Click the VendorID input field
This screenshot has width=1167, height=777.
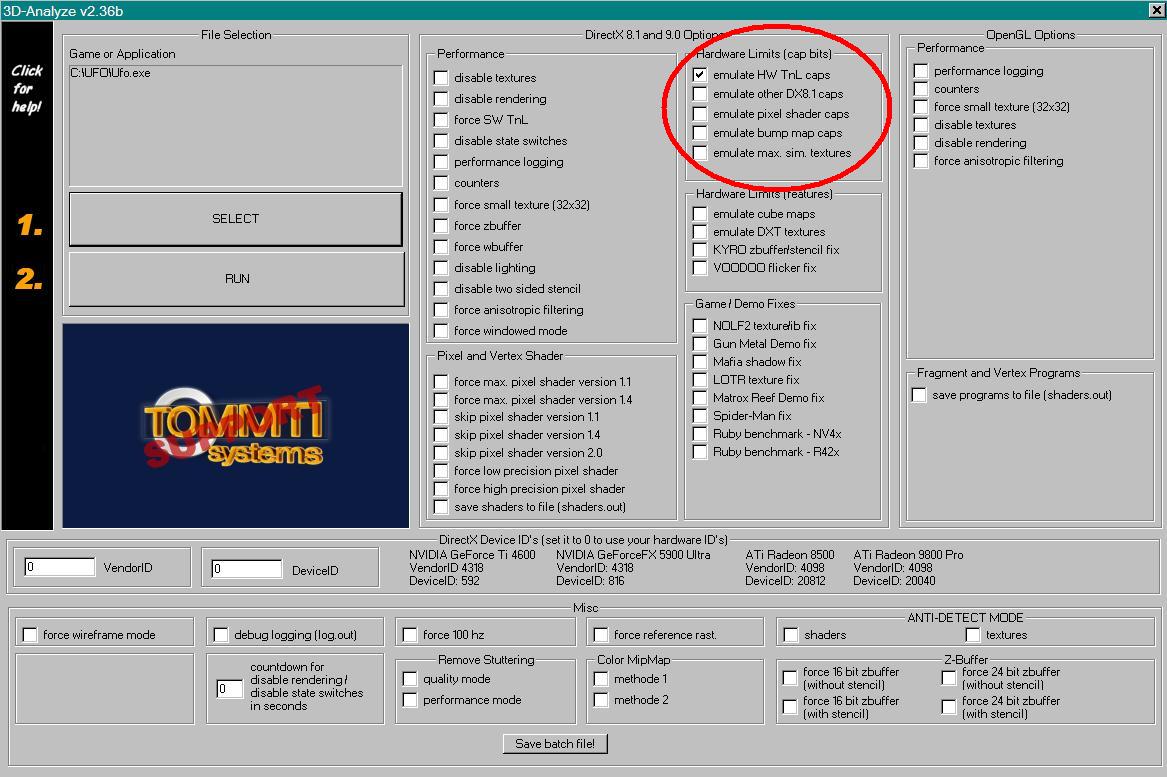60,567
